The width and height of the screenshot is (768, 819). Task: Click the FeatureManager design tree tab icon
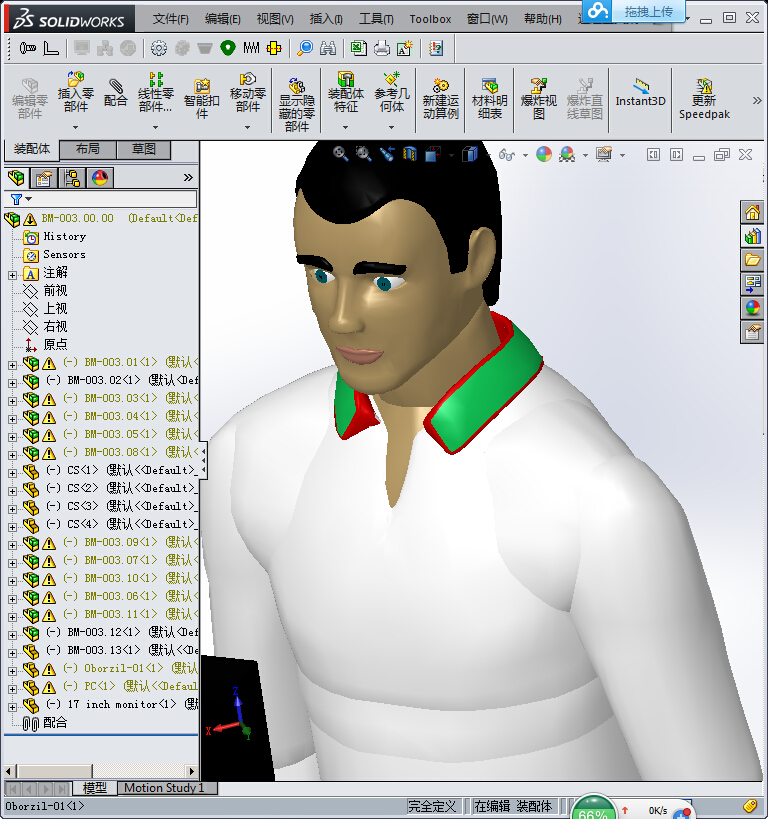tap(16, 178)
